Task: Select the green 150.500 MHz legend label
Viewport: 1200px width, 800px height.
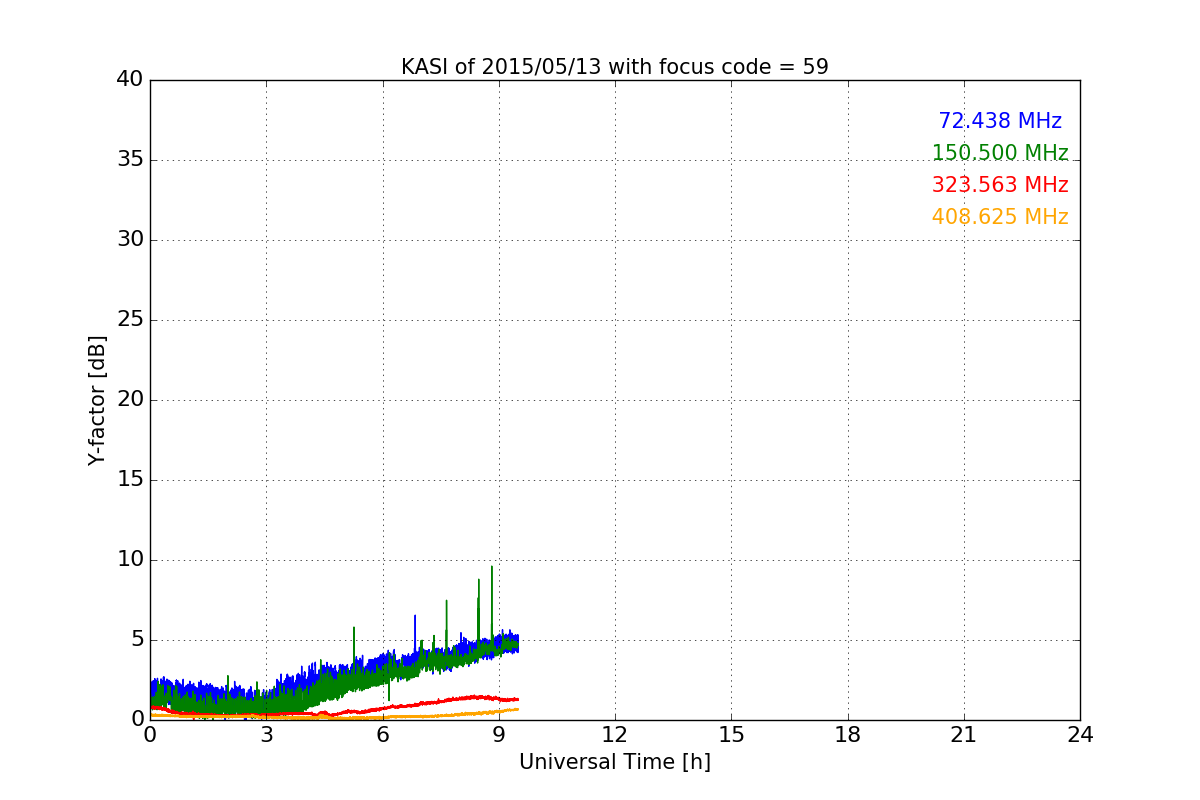Action: click(1000, 153)
